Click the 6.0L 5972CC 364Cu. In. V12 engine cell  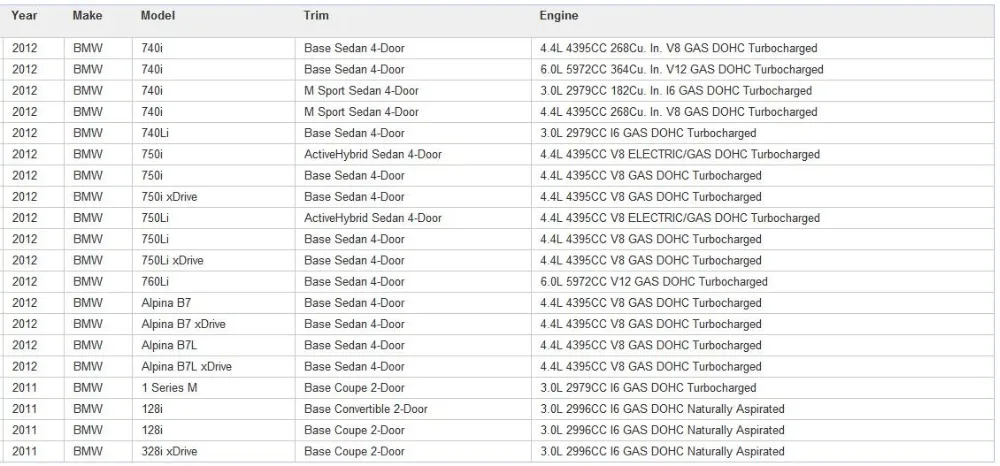point(763,69)
